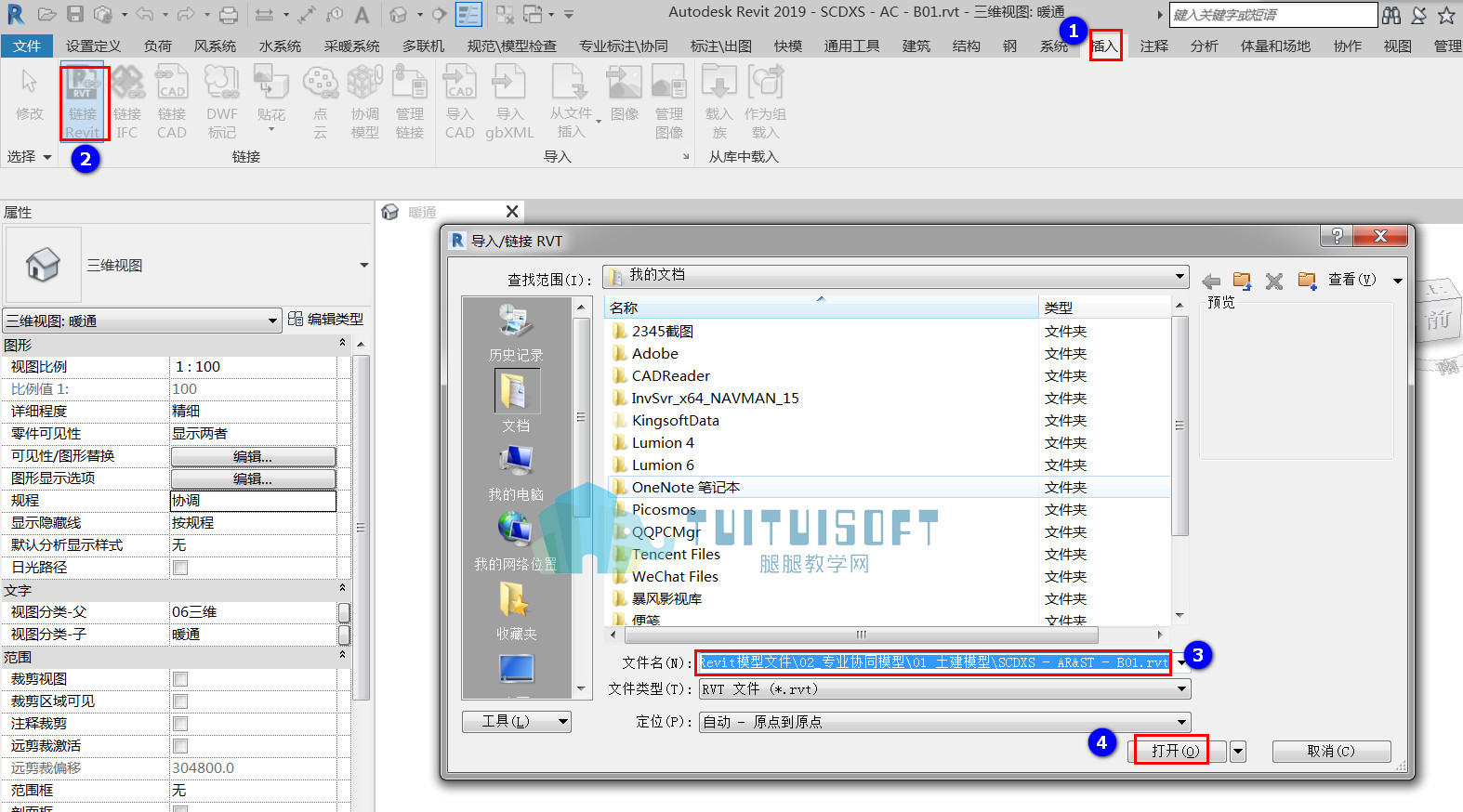Click the Point Cloud (点云) tool
The image size is (1463, 812).
pos(320,102)
